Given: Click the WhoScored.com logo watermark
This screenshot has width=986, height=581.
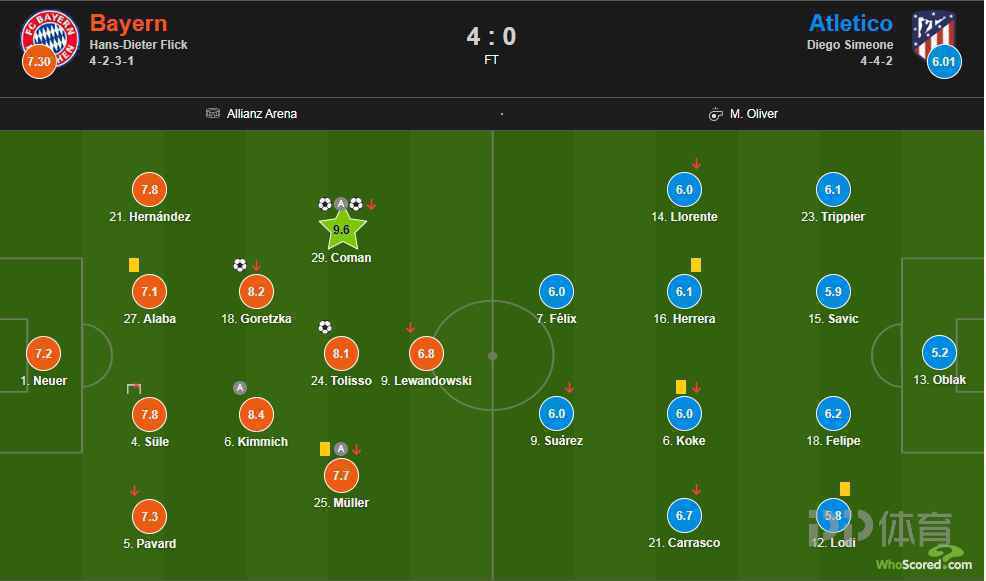Looking at the screenshot, I should 924,561.
